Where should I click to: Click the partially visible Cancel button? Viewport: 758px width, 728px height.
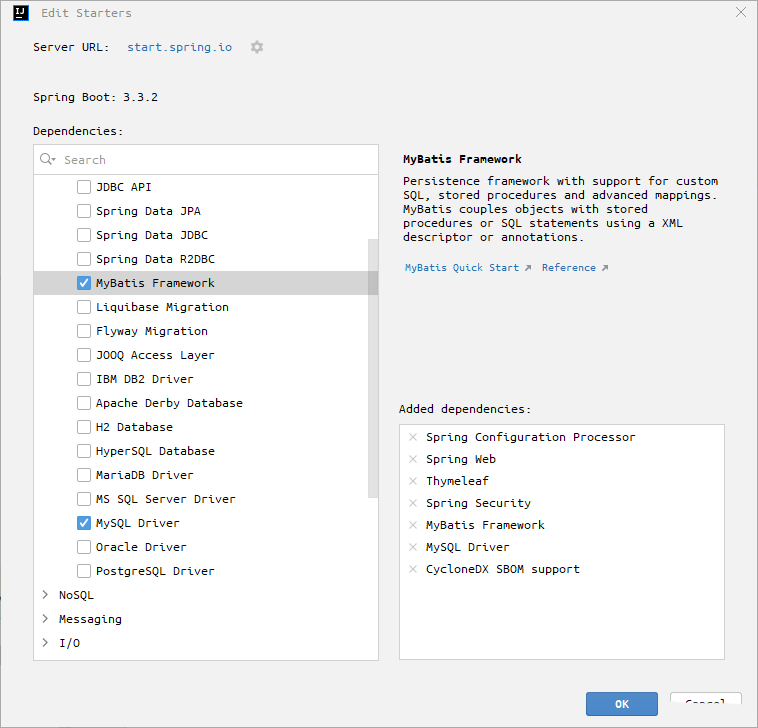pos(705,699)
